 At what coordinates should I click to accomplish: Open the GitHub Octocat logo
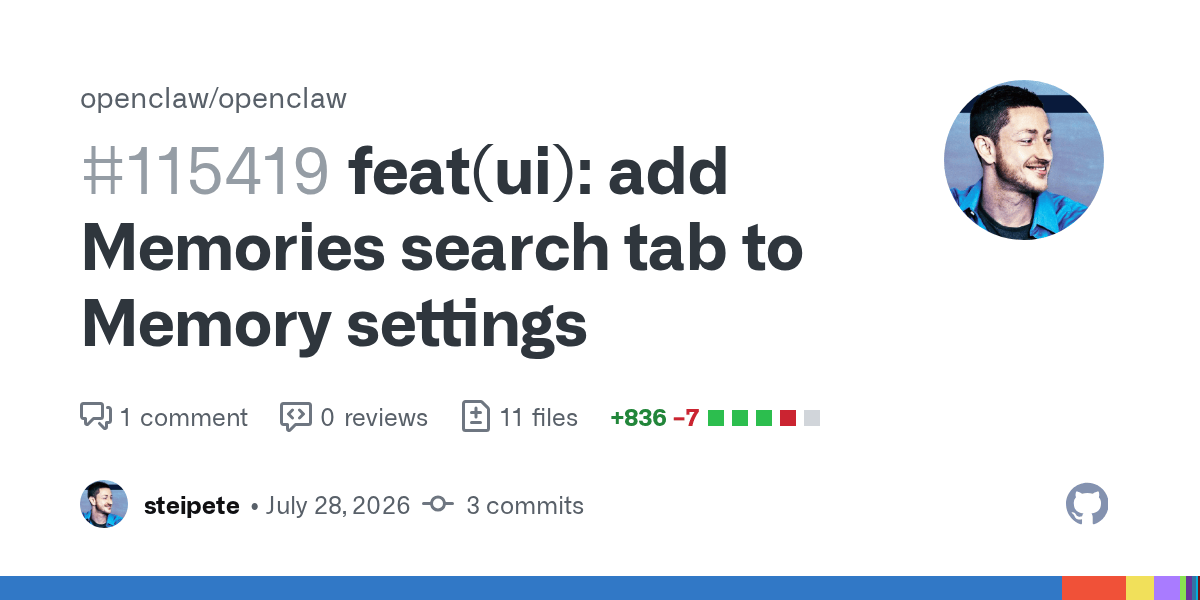(x=1087, y=504)
